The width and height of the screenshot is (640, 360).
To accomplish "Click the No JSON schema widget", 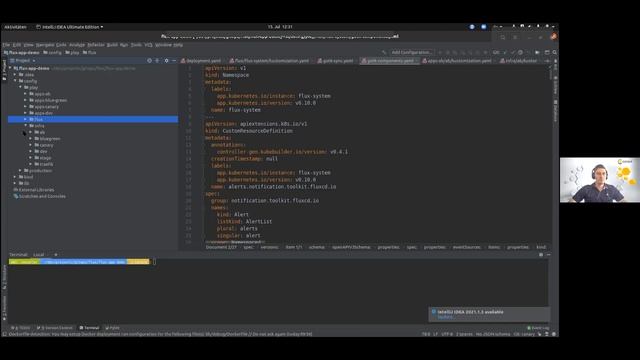I will coord(493,334).
